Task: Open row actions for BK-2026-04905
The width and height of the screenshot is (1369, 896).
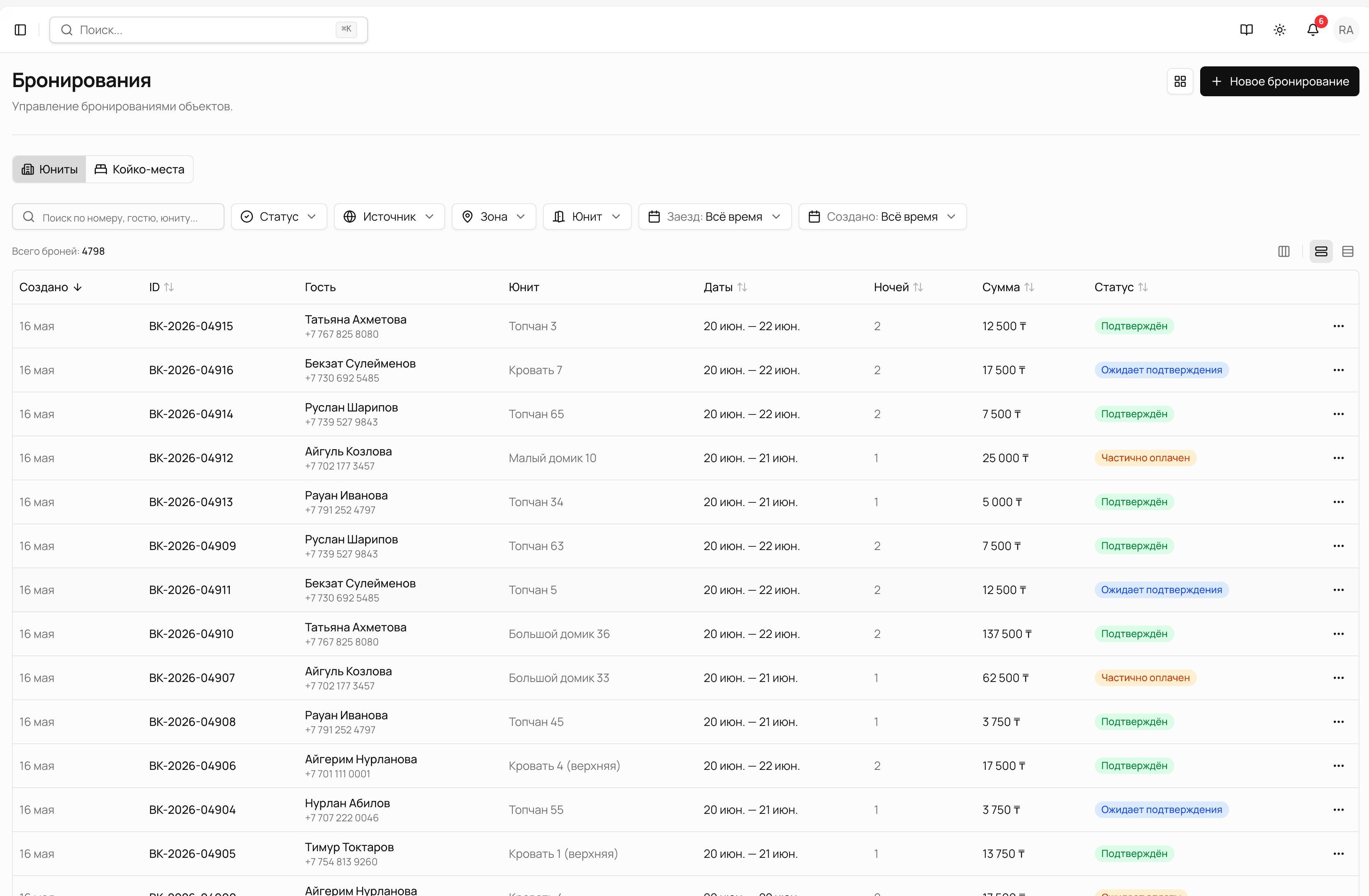Action: tap(1339, 854)
